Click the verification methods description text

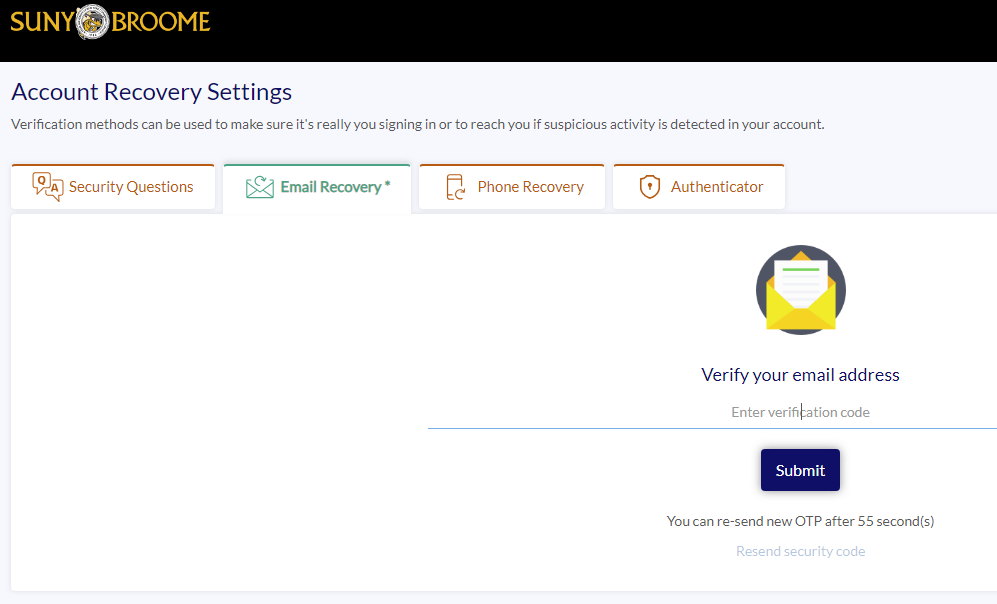(x=418, y=125)
